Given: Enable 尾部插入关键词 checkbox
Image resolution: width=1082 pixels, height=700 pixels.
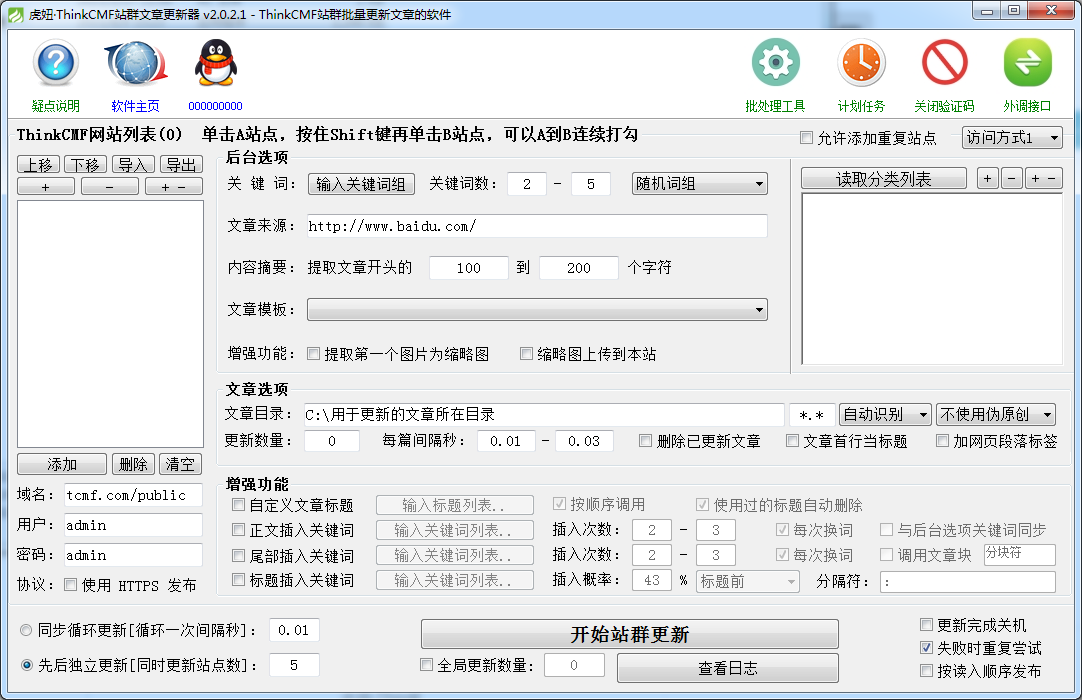Looking at the screenshot, I should pyautogui.click(x=238, y=555).
